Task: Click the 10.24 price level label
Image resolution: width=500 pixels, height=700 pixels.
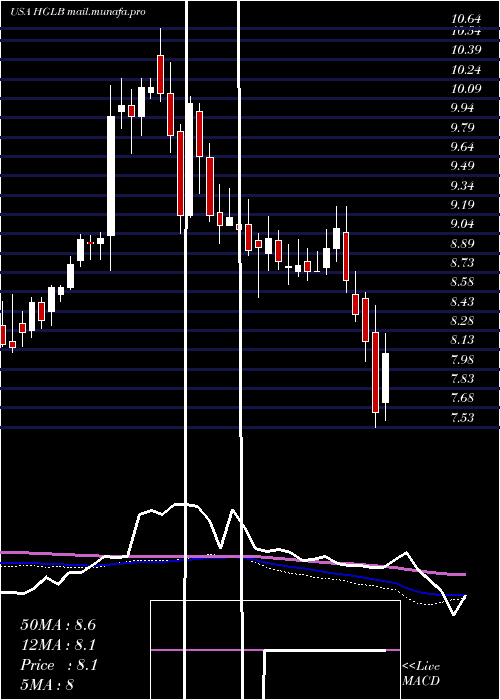Action: pos(467,70)
